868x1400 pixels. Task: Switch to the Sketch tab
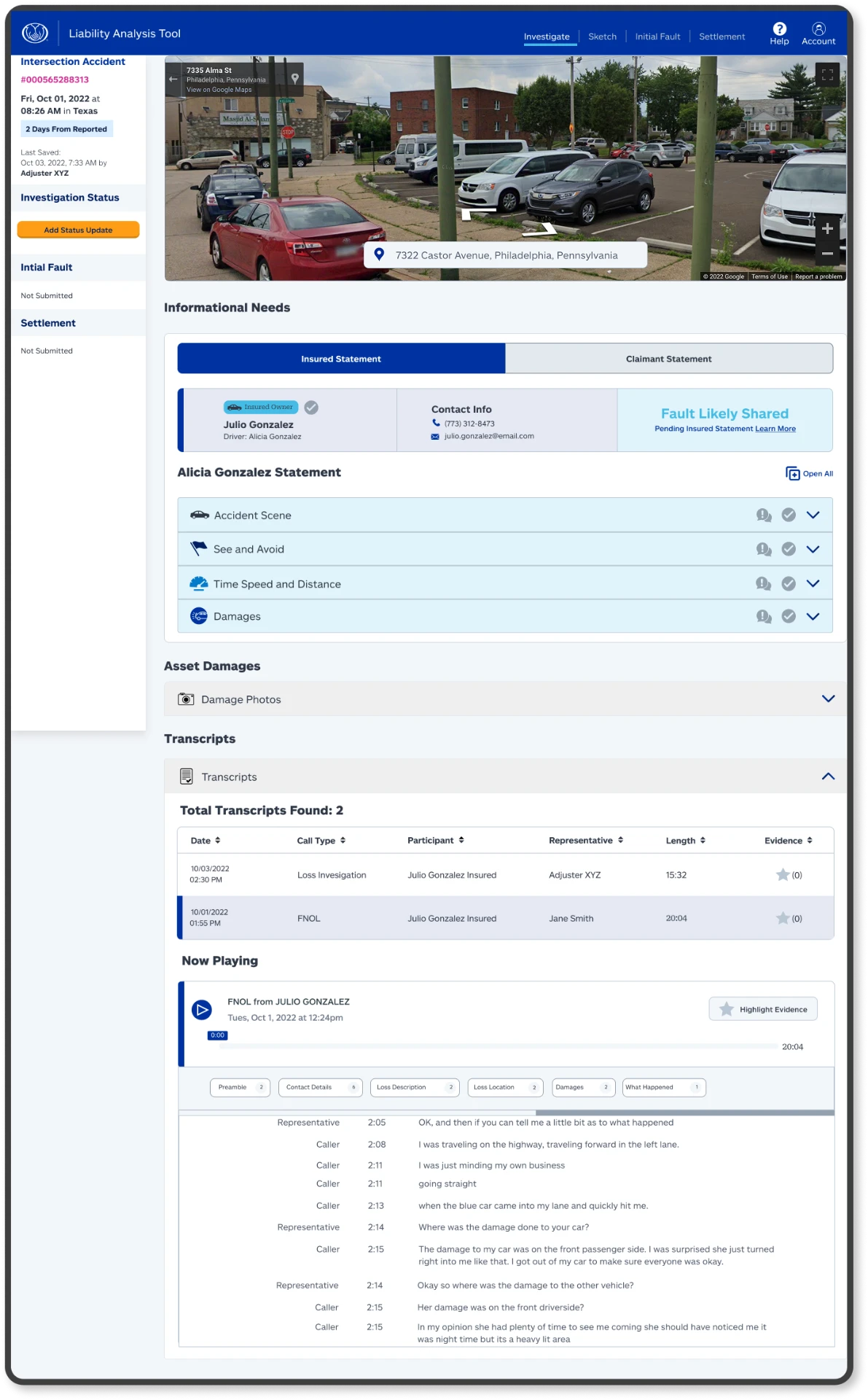pos(603,36)
